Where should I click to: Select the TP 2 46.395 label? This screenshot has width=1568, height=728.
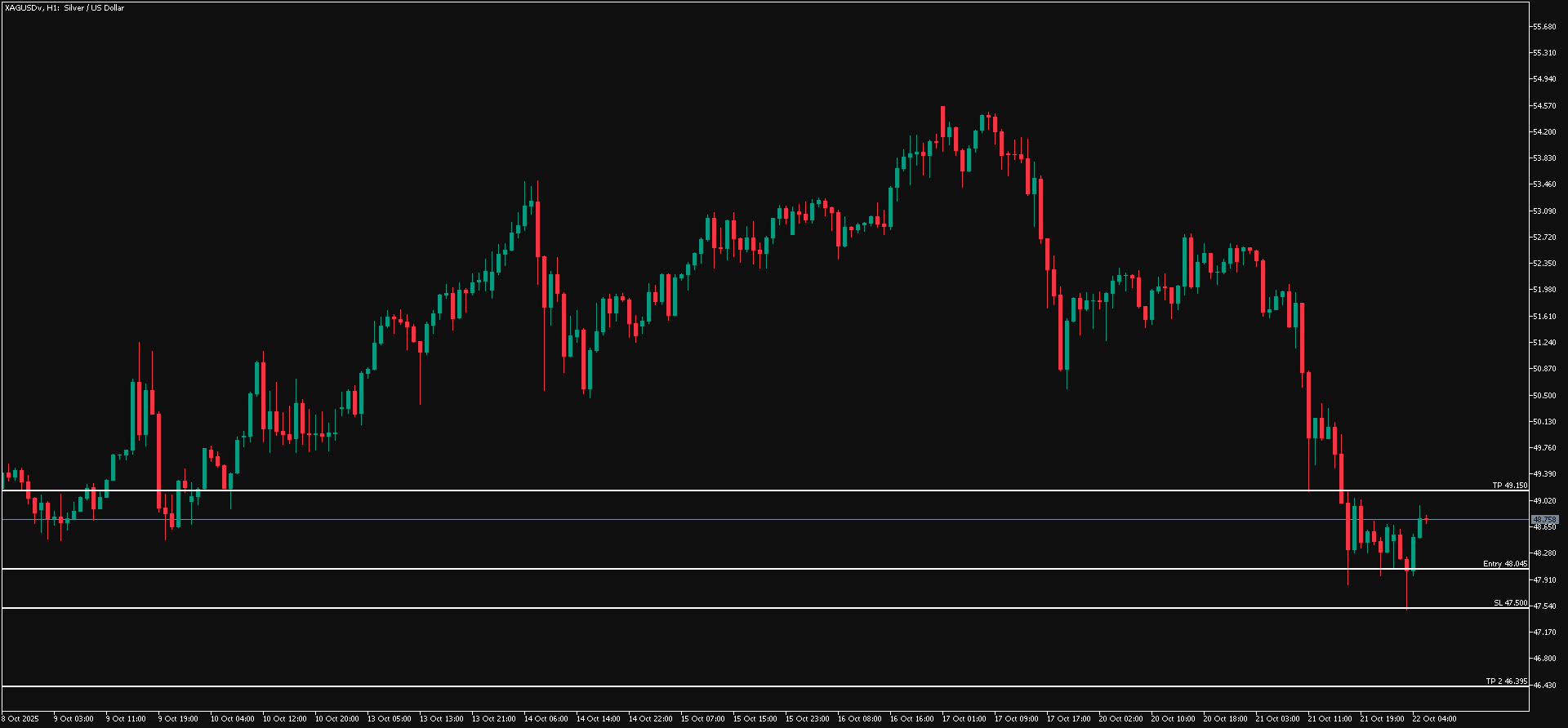[x=1506, y=681]
